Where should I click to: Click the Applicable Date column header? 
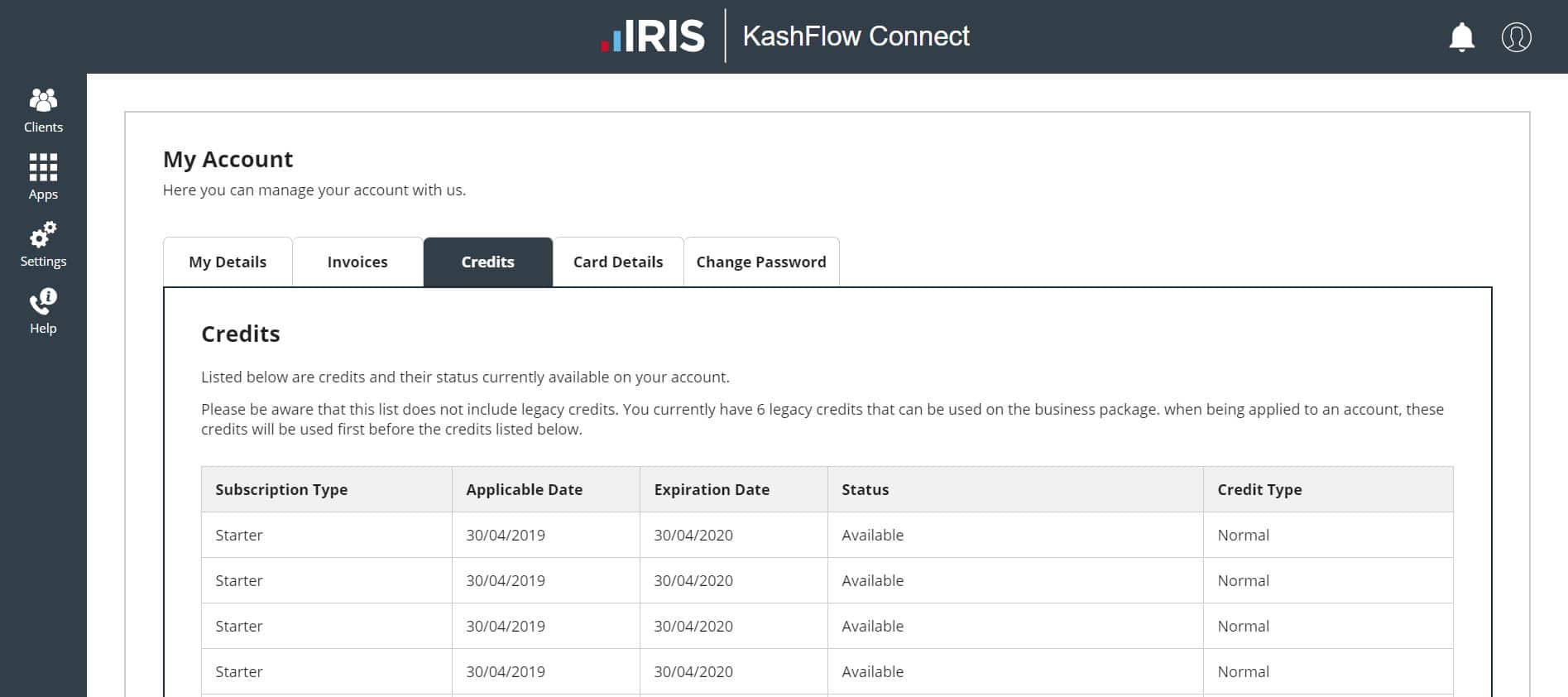(x=524, y=489)
